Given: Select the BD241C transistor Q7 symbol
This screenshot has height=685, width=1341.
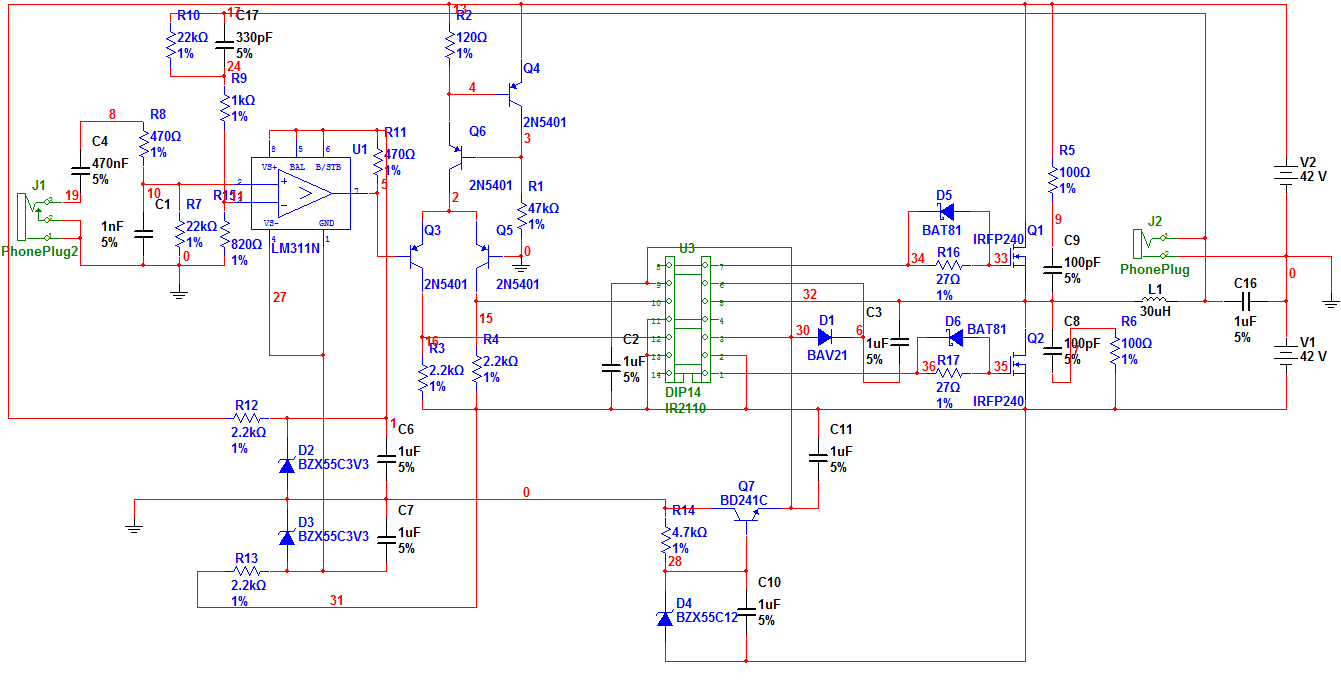Looking at the screenshot, I should click(745, 514).
